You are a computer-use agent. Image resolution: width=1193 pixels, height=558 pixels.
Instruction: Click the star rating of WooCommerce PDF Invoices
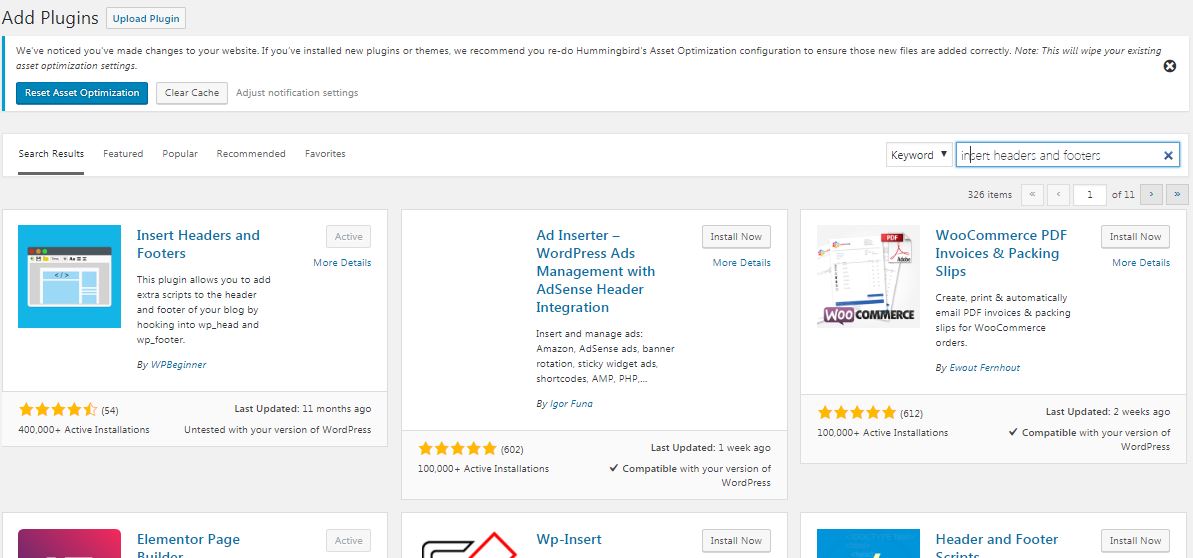tap(857, 413)
